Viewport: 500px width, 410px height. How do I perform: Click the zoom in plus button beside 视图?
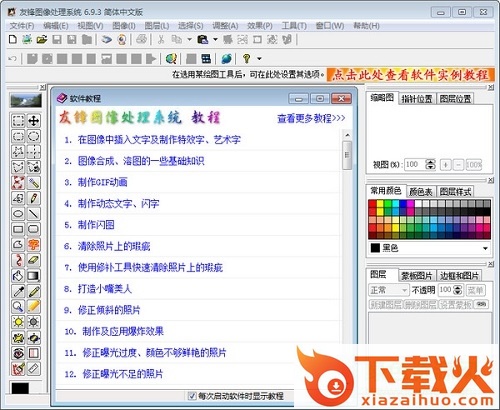pos(446,164)
